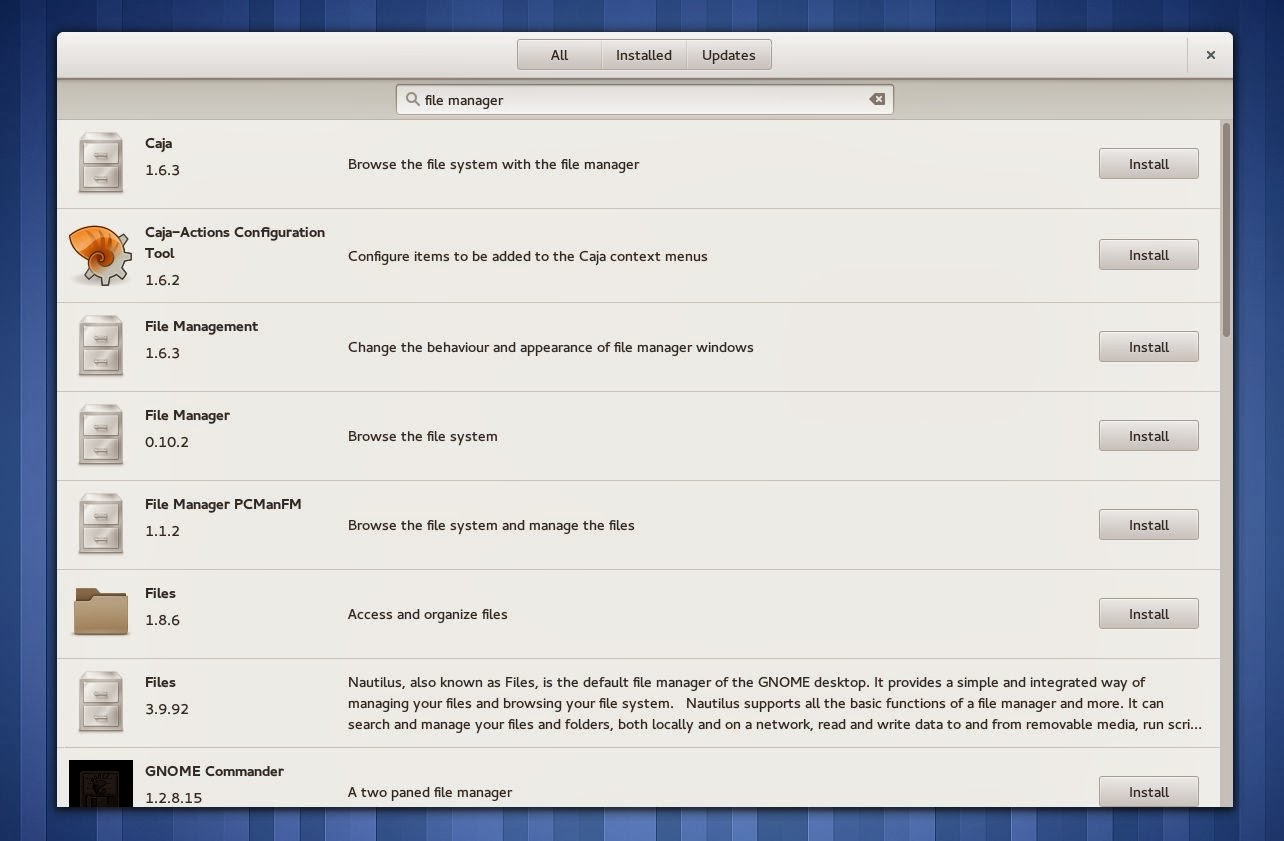Image resolution: width=1284 pixels, height=841 pixels.
Task: Click version number 0.10.2
Action: pyautogui.click(x=167, y=441)
